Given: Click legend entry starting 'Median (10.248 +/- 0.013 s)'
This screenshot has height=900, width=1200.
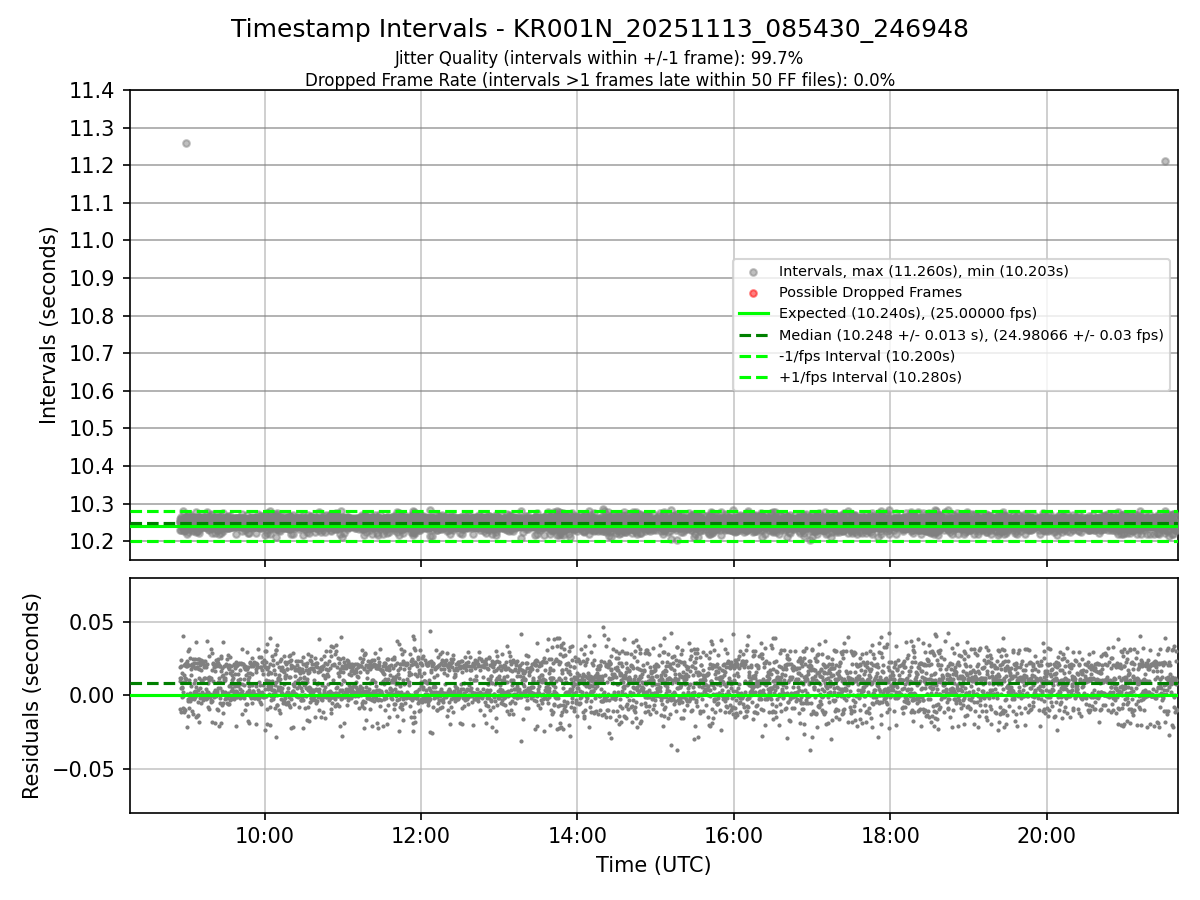Looking at the screenshot, I should coord(971,335).
